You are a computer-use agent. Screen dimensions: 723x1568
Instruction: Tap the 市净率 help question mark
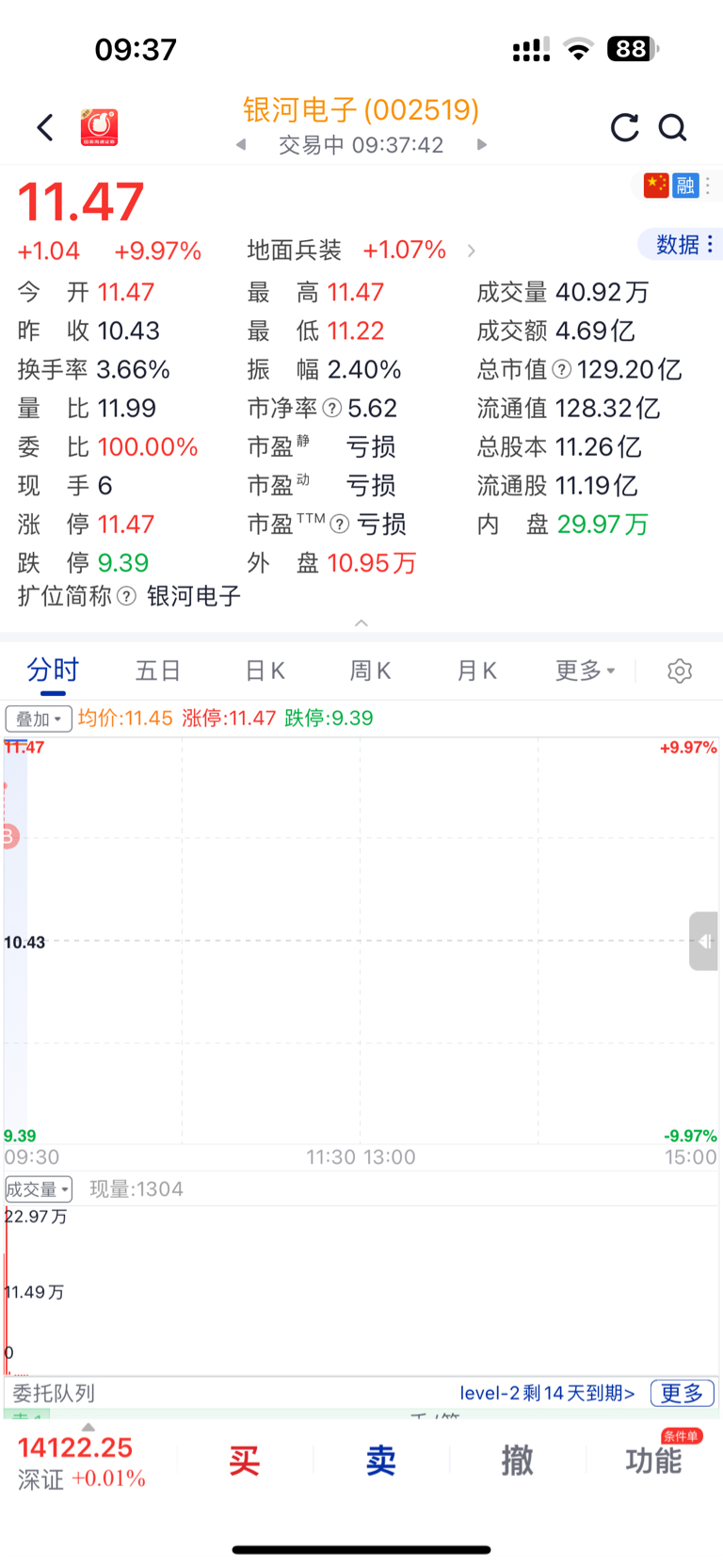pyautogui.click(x=331, y=408)
